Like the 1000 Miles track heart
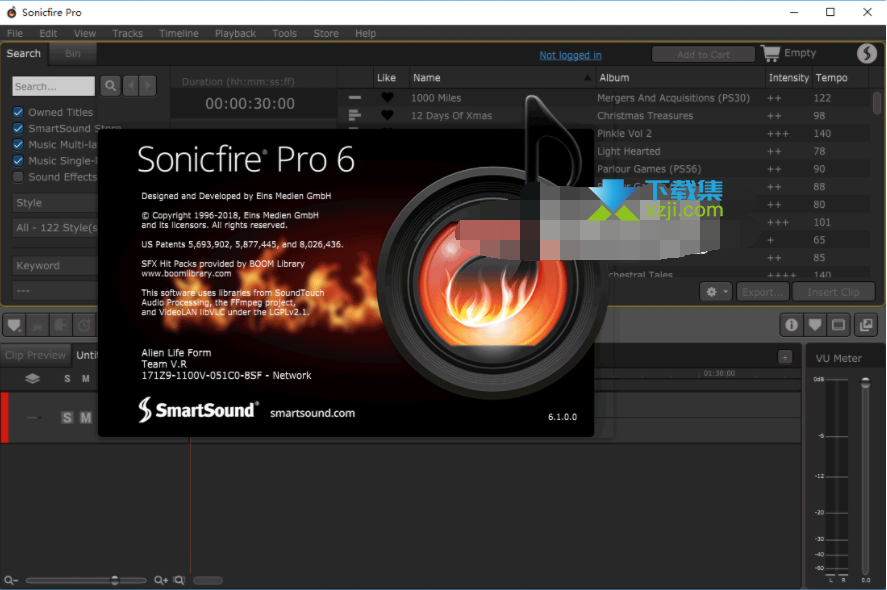 (x=387, y=97)
